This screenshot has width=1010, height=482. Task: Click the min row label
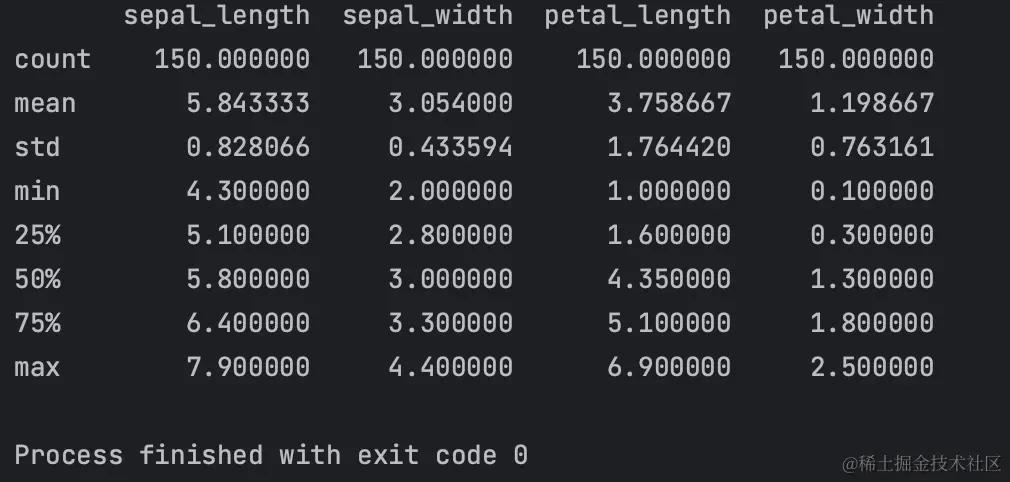[x=37, y=192]
